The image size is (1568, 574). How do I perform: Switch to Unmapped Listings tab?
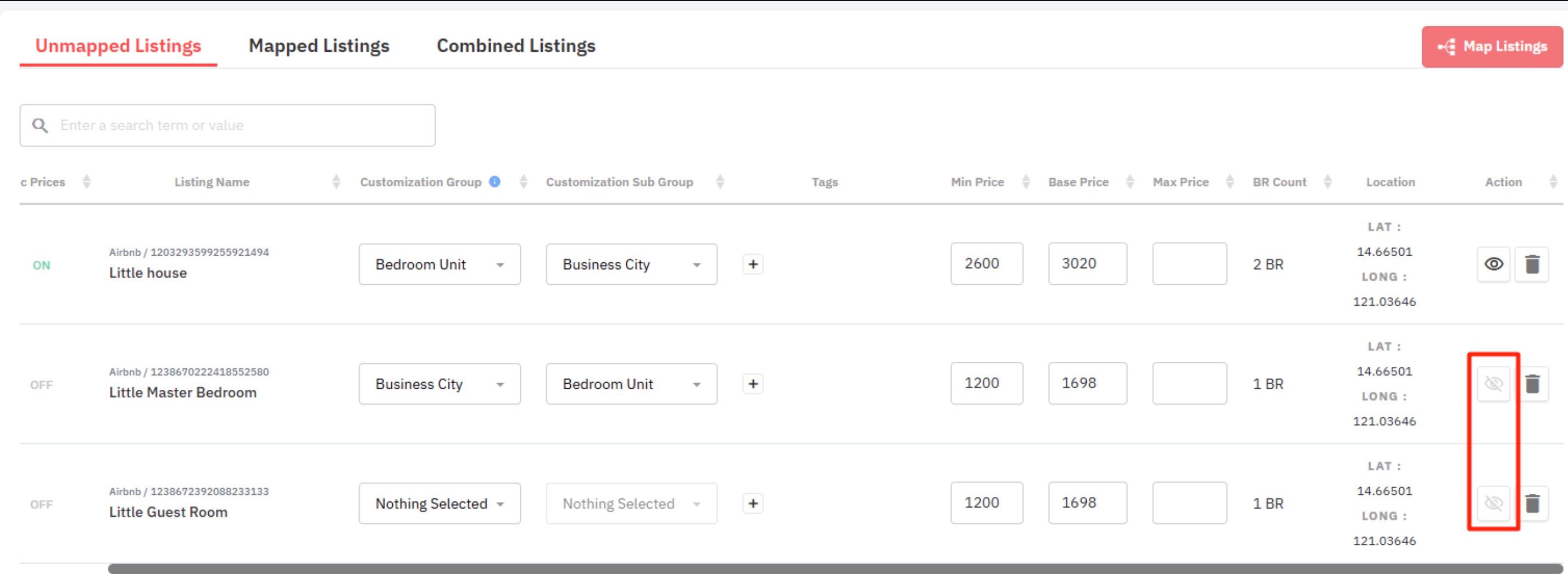coord(118,46)
